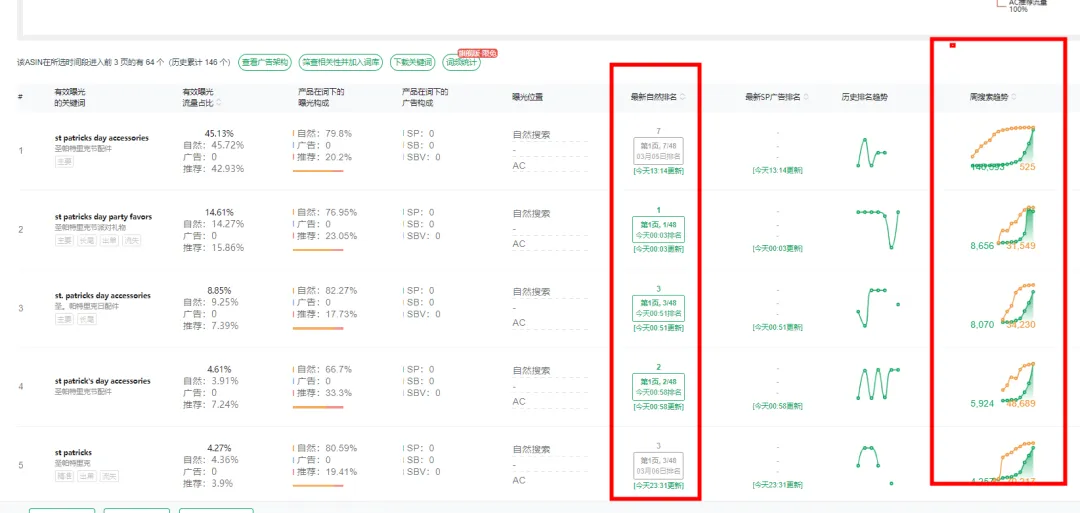Open history rank trend chart for row 5
The width and height of the screenshot is (1080, 513).
(875, 465)
